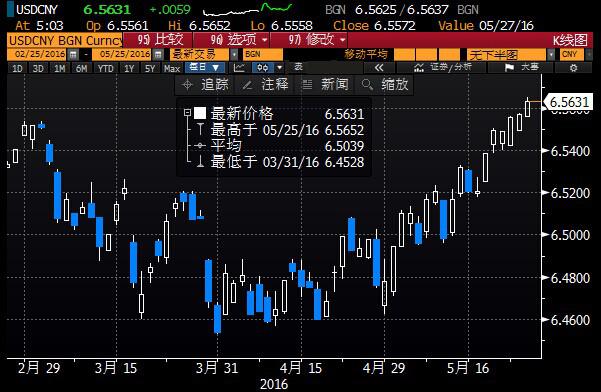This screenshot has height=392, width=601.
Task: Toggle the 最新价格 white legend swatch
Action: (200, 113)
